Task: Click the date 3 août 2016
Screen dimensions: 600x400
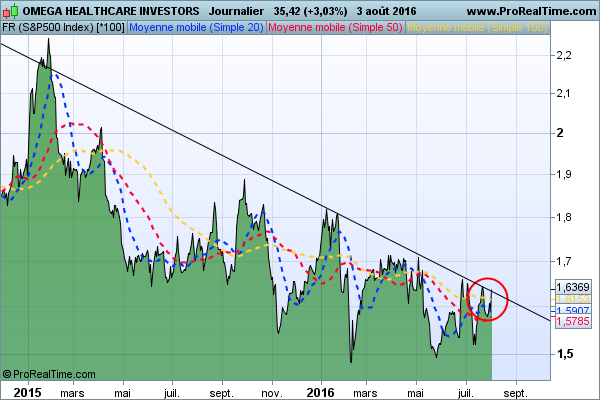Action: pos(386,11)
